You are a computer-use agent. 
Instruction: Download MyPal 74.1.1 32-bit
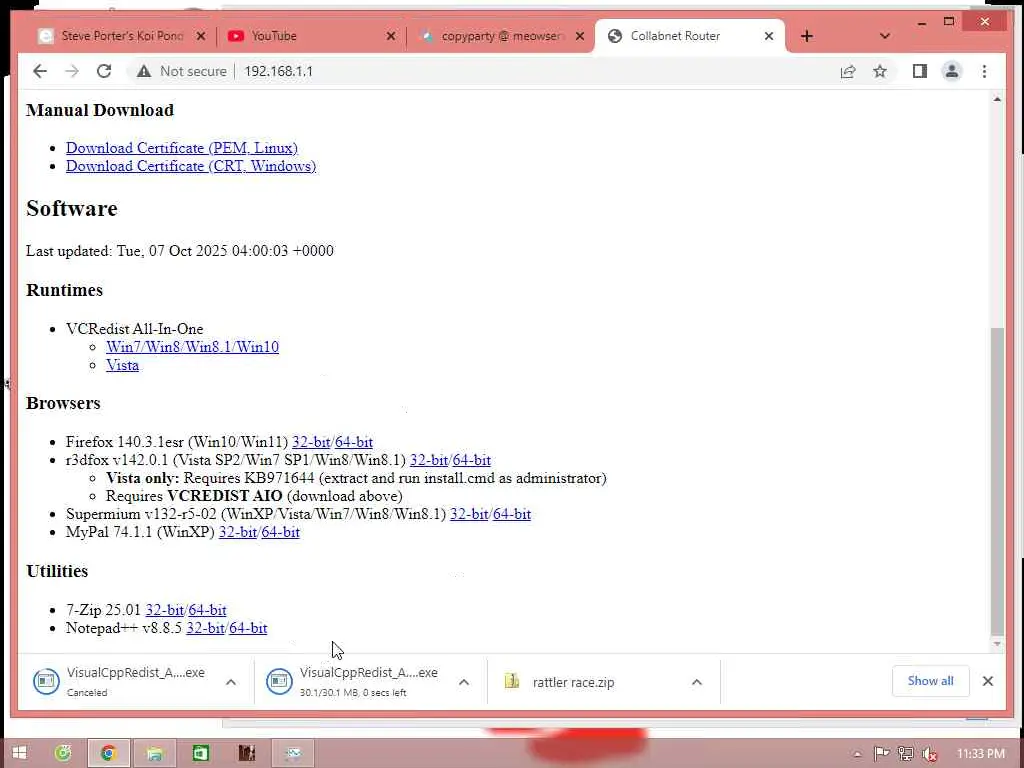tap(238, 532)
